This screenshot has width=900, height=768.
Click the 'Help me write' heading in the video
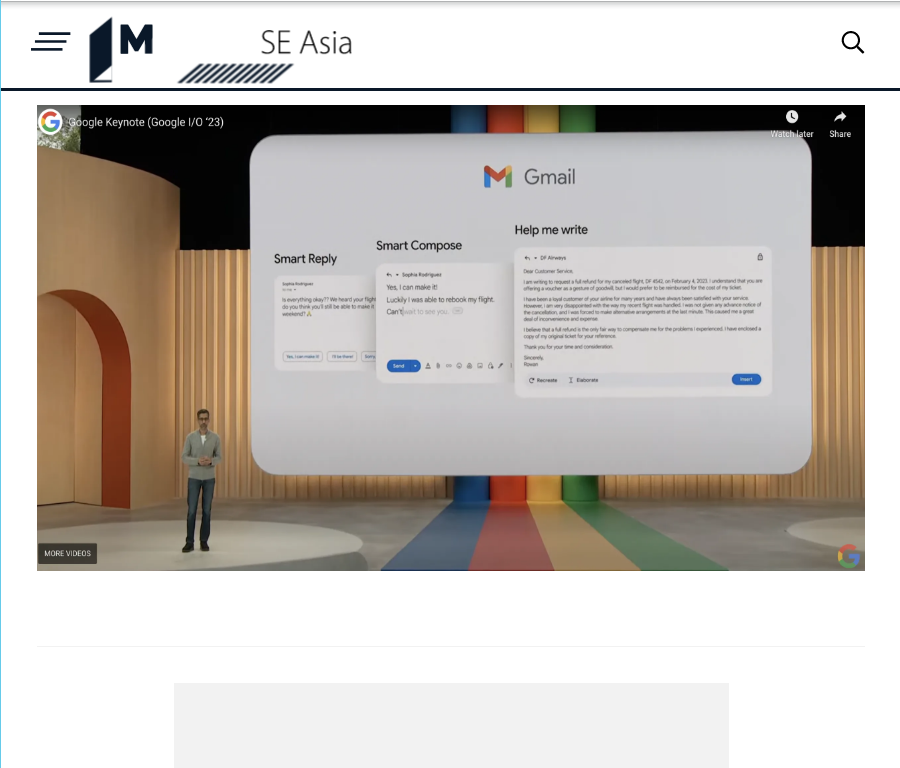[x=551, y=230]
